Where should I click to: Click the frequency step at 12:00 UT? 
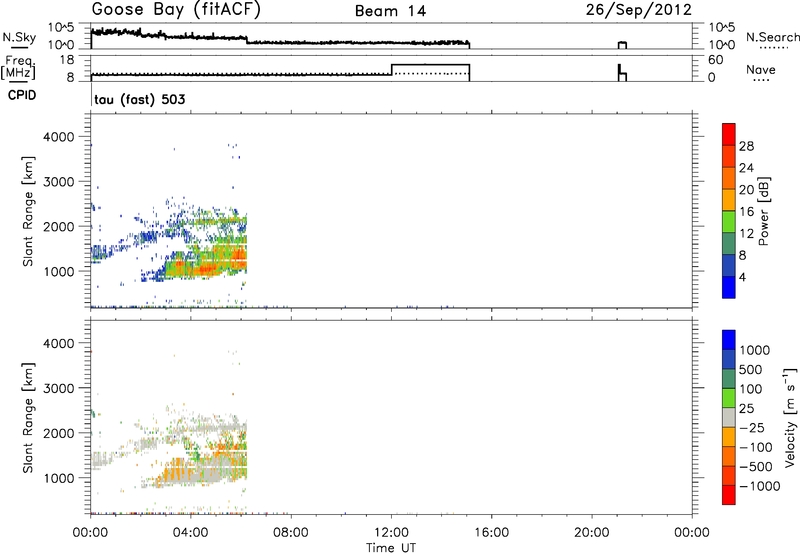tap(391, 69)
